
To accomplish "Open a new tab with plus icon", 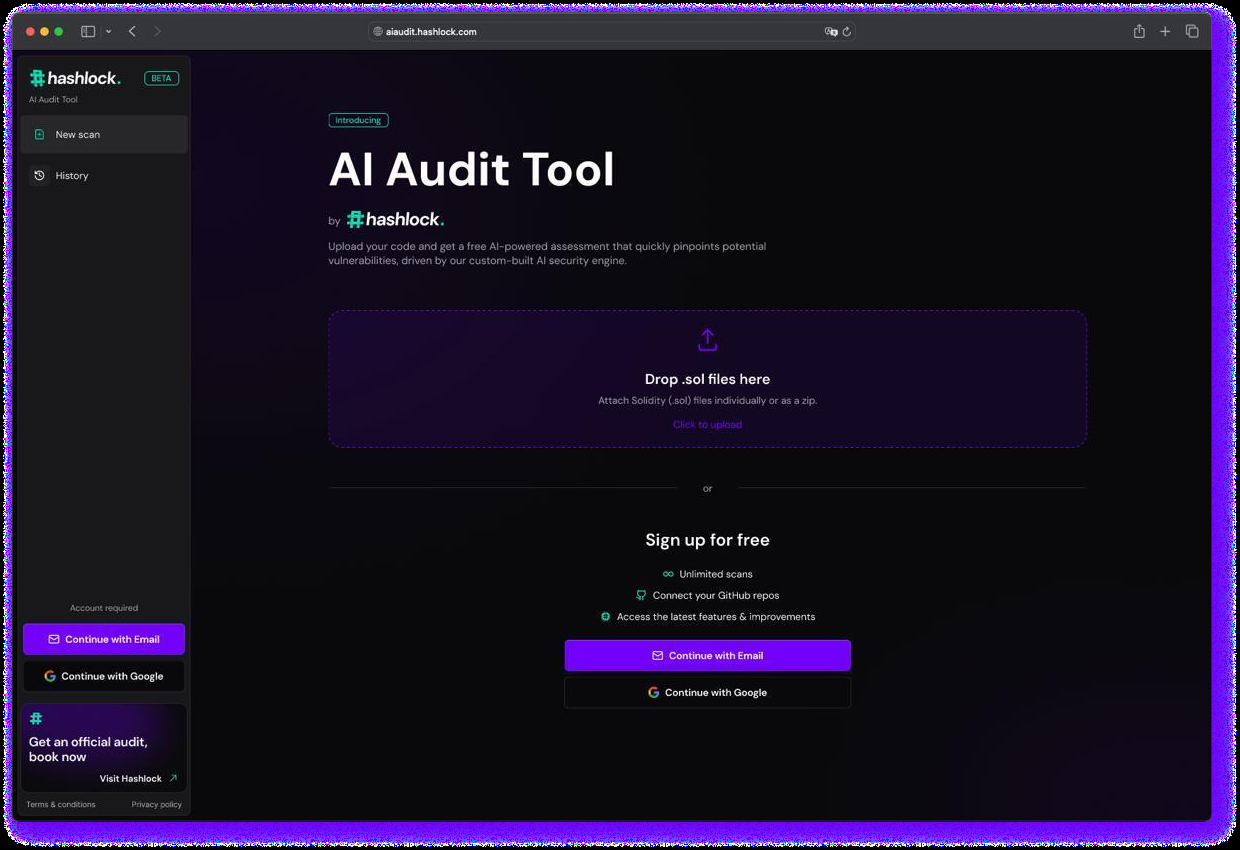I will point(1165,32).
